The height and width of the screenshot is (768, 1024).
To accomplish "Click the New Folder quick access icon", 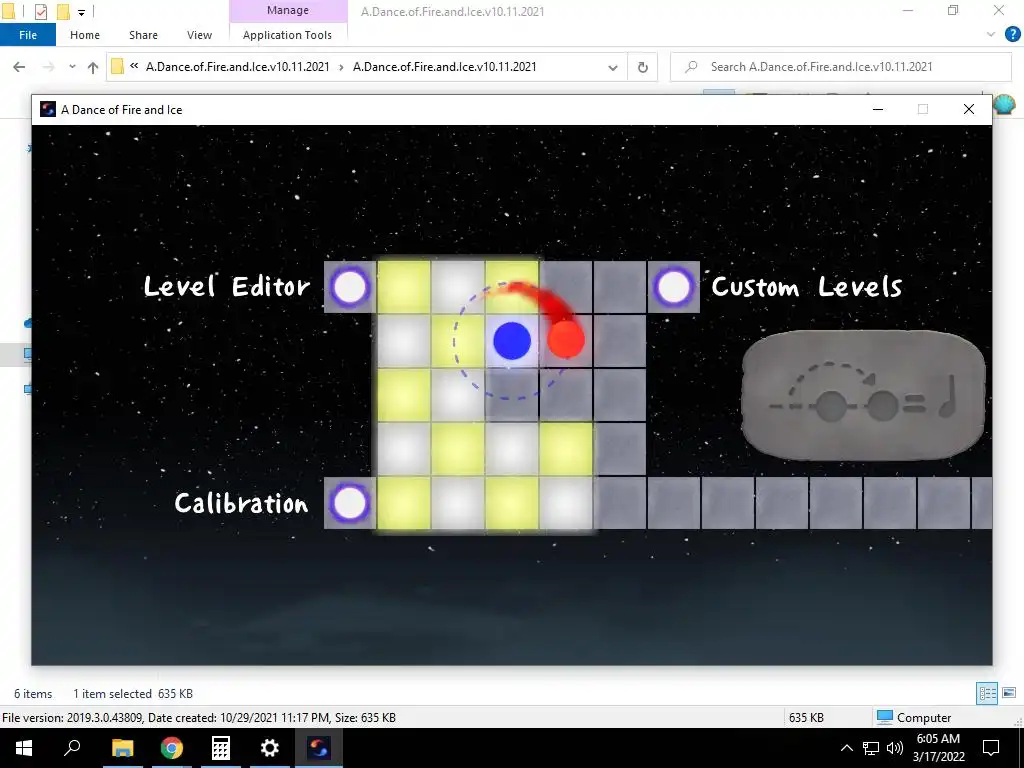I will coord(63,11).
